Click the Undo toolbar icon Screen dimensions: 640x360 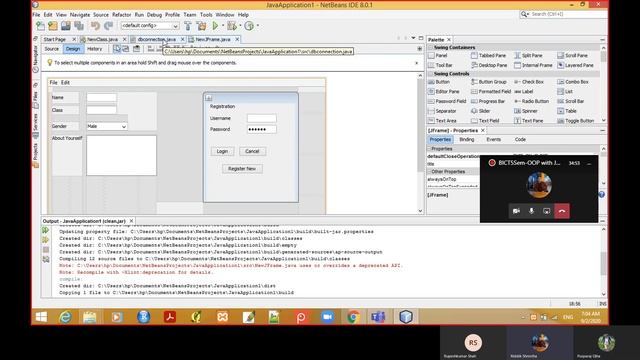coord(95,26)
